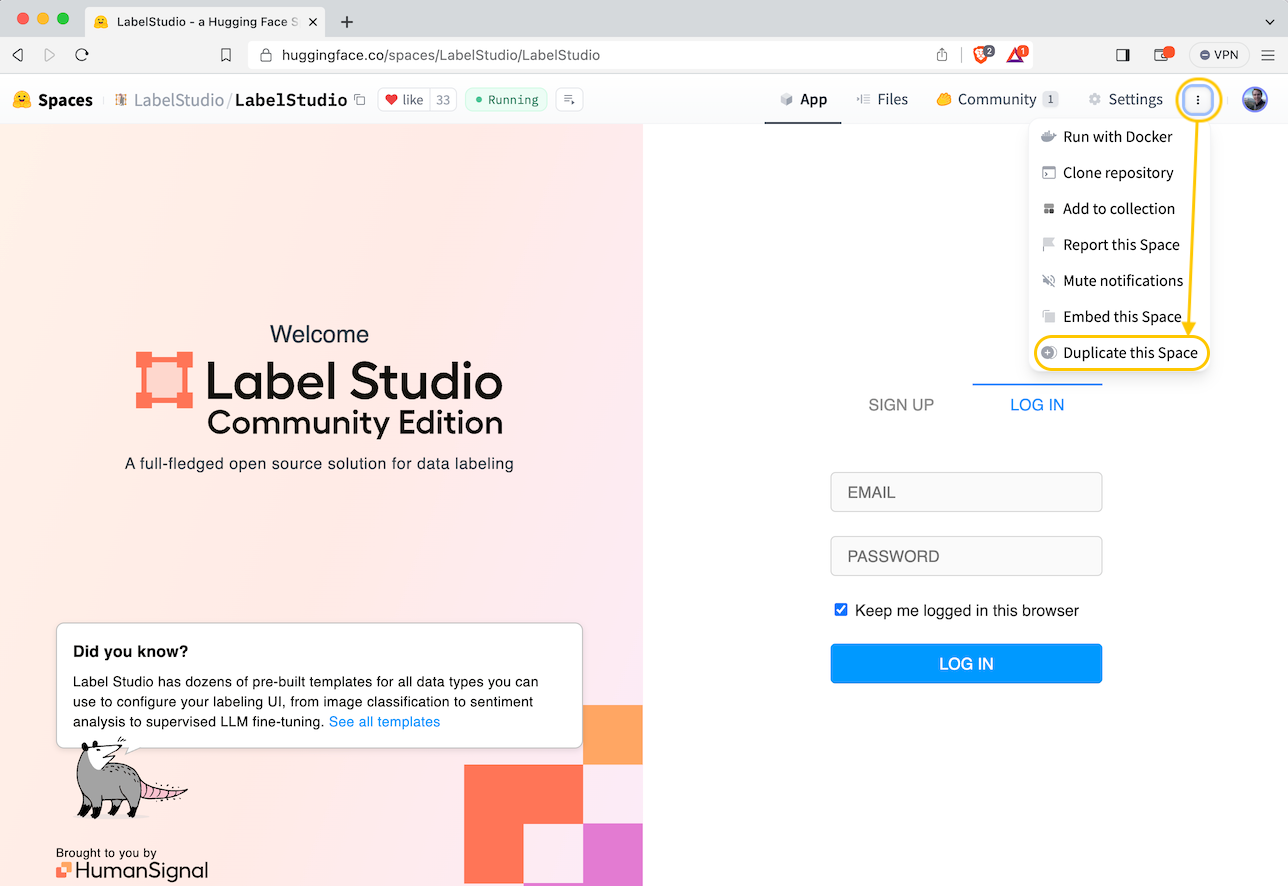Click the copy Space name icon
The image size is (1288, 886).
[x=360, y=100]
